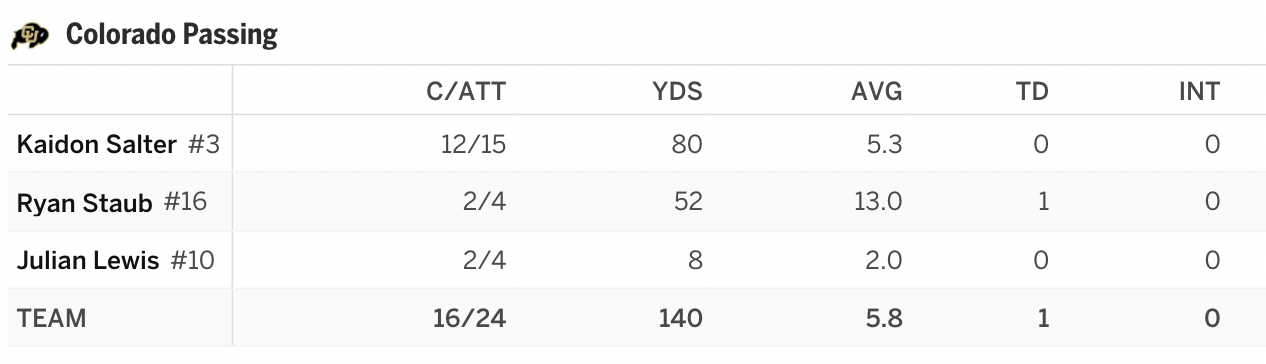Open Kaidon Salter player profile

(98, 144)
